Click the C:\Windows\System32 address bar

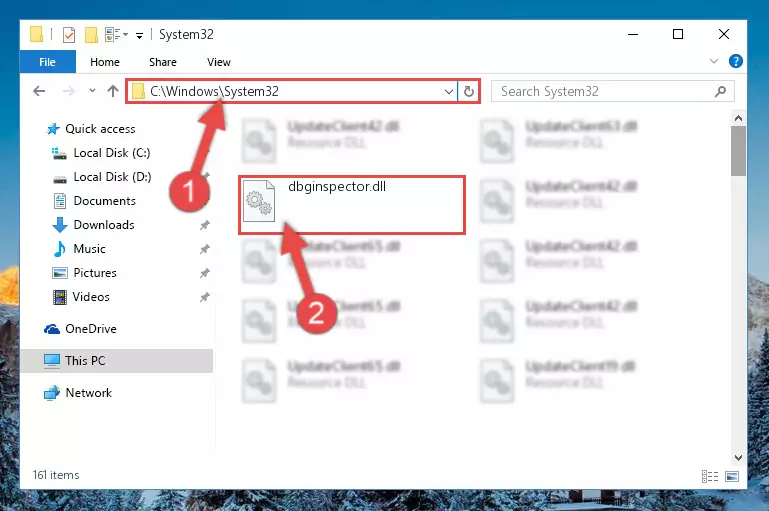click(x=292, y=91)
